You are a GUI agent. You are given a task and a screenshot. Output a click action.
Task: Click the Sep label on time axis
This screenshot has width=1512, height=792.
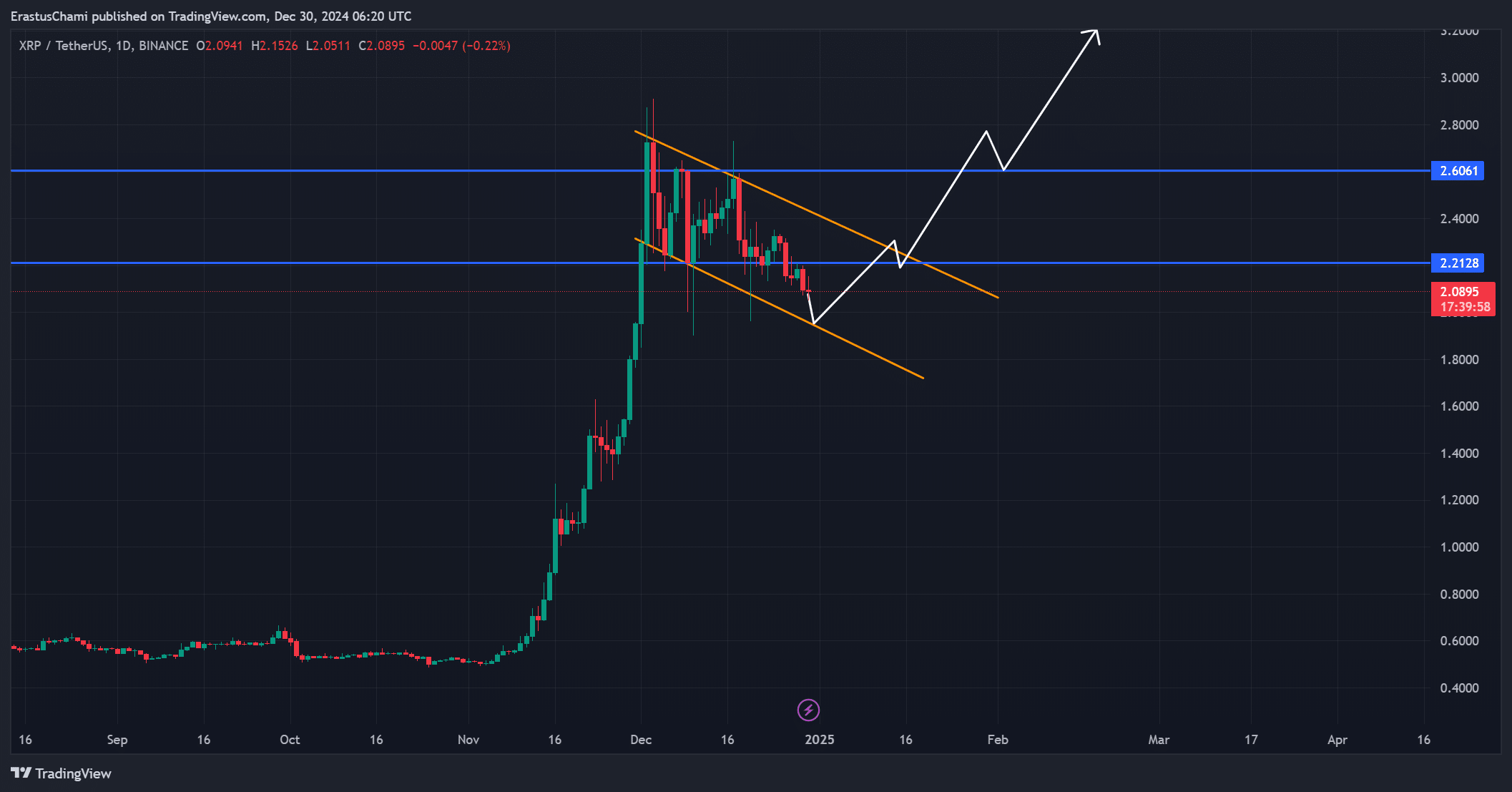pos(117,740)
